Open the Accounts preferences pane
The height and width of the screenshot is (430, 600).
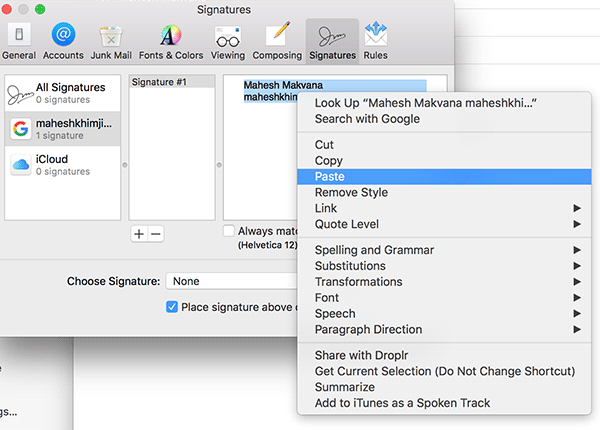click(x=63, y=42)
